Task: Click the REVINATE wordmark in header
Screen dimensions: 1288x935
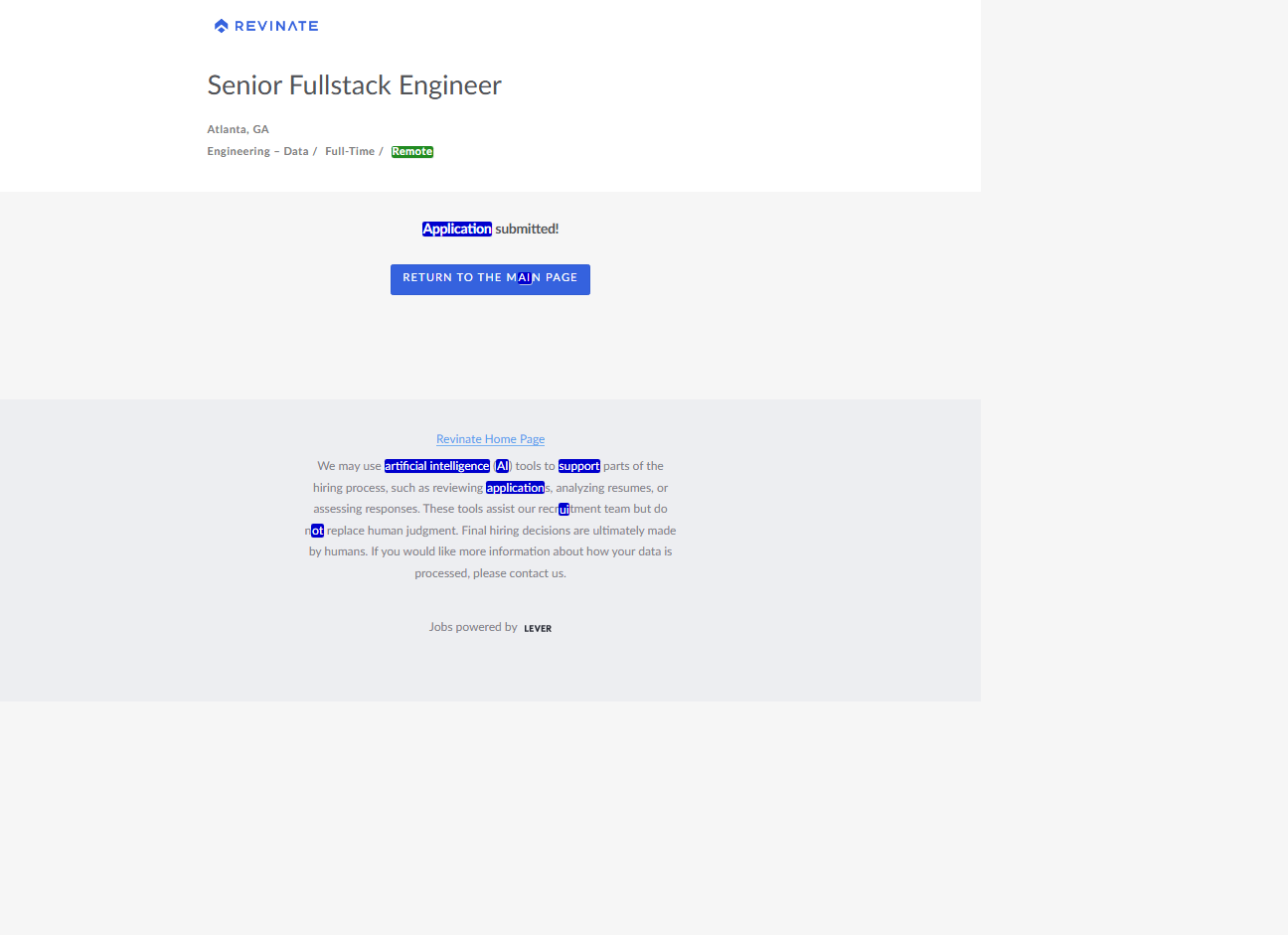Action: point(276,26)
